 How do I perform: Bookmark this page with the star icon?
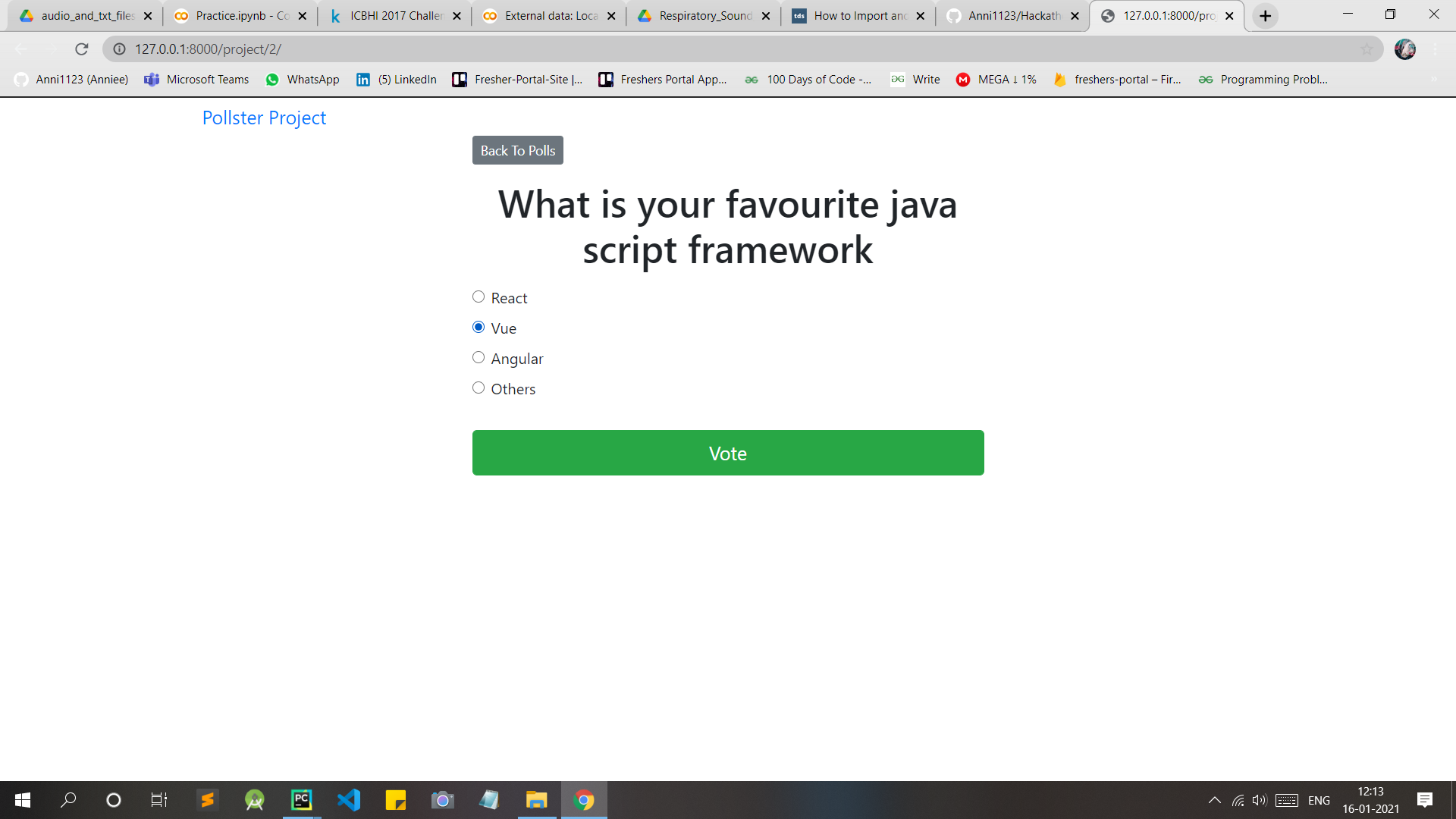1367,49
